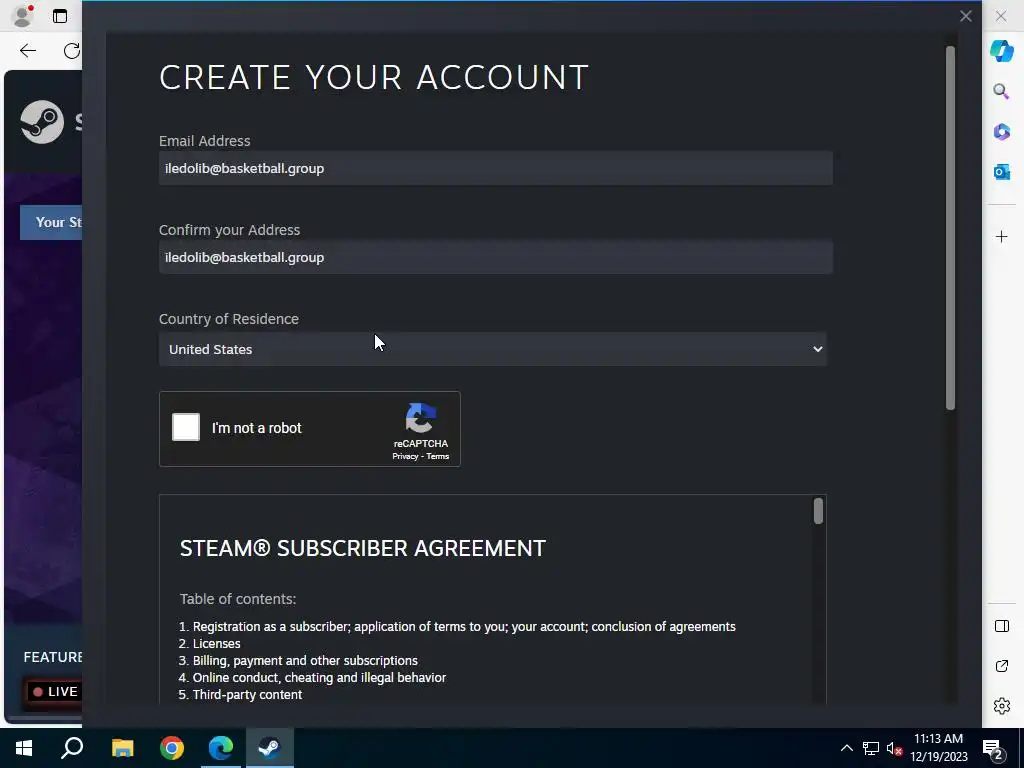Click item Online conduct, cheating and illegal behavior
This screenshot has width=1024, height=768.
(x=319, y=677)
